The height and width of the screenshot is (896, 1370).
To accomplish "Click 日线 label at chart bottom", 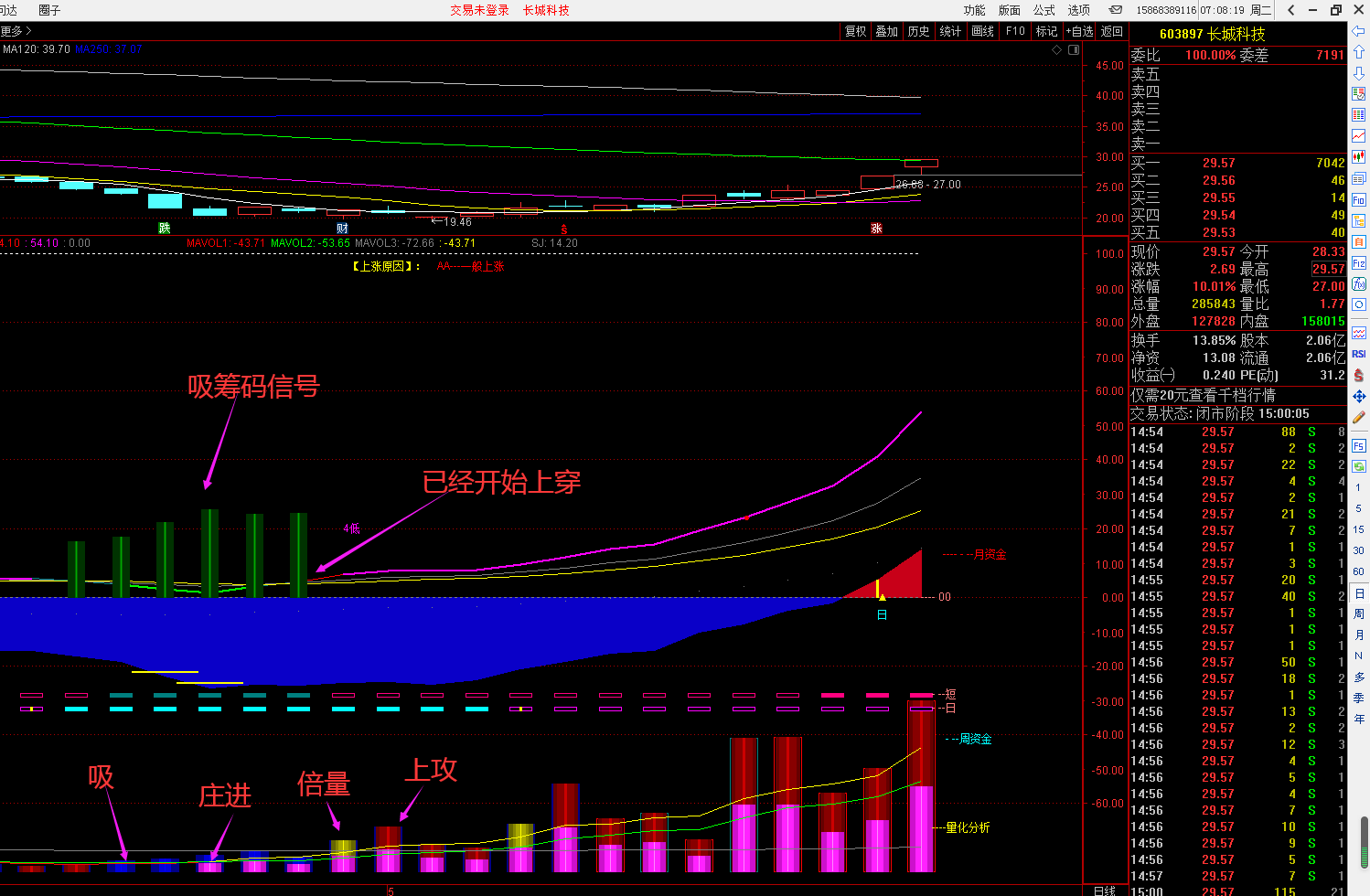I will [1105, 891].
